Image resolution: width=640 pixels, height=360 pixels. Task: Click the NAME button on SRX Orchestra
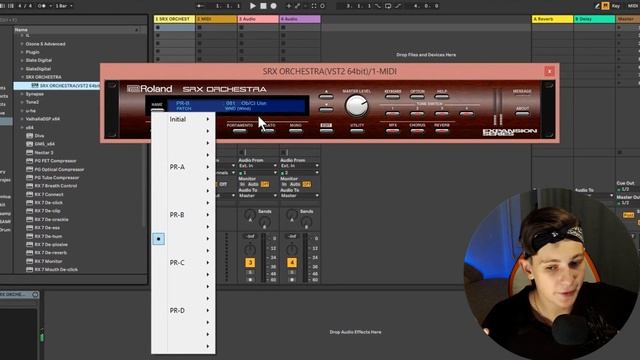(x=157, y=108)
